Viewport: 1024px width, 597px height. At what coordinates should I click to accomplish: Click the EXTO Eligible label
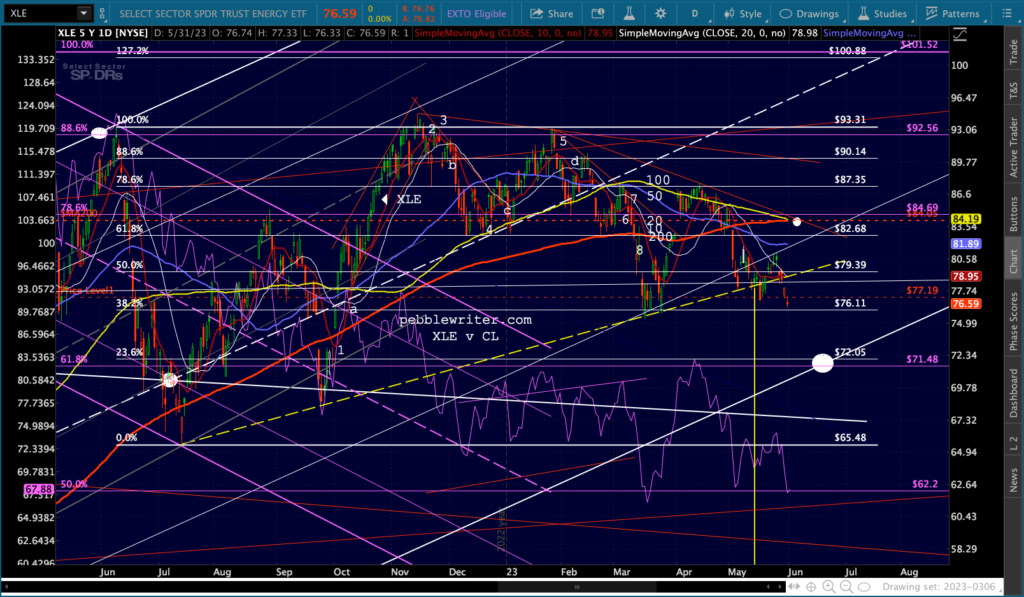pyautogui.click(x=476, y=14)
